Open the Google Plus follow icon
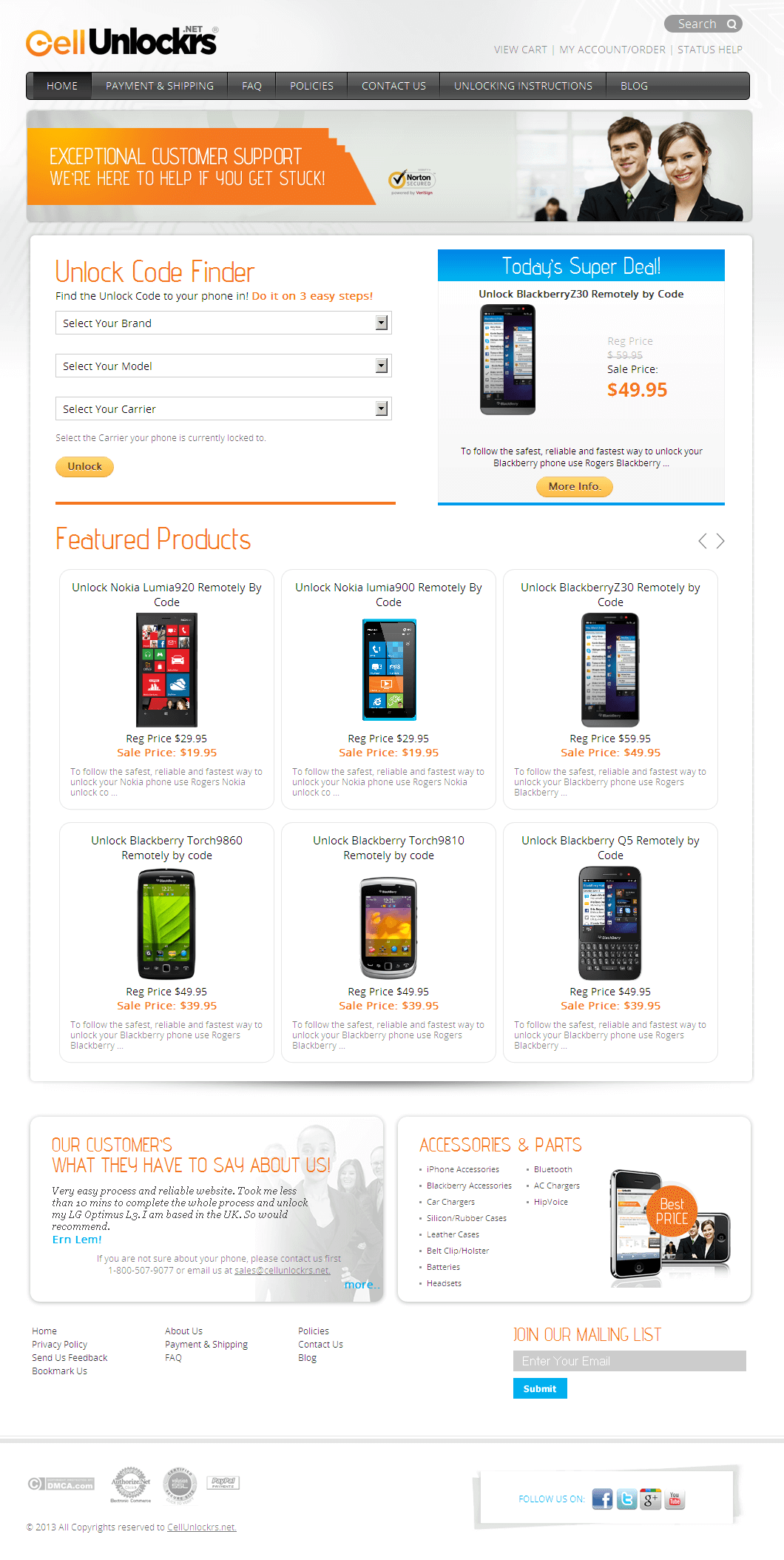784x1560 pixels. pyautogui.click(x=651, y=1499)
